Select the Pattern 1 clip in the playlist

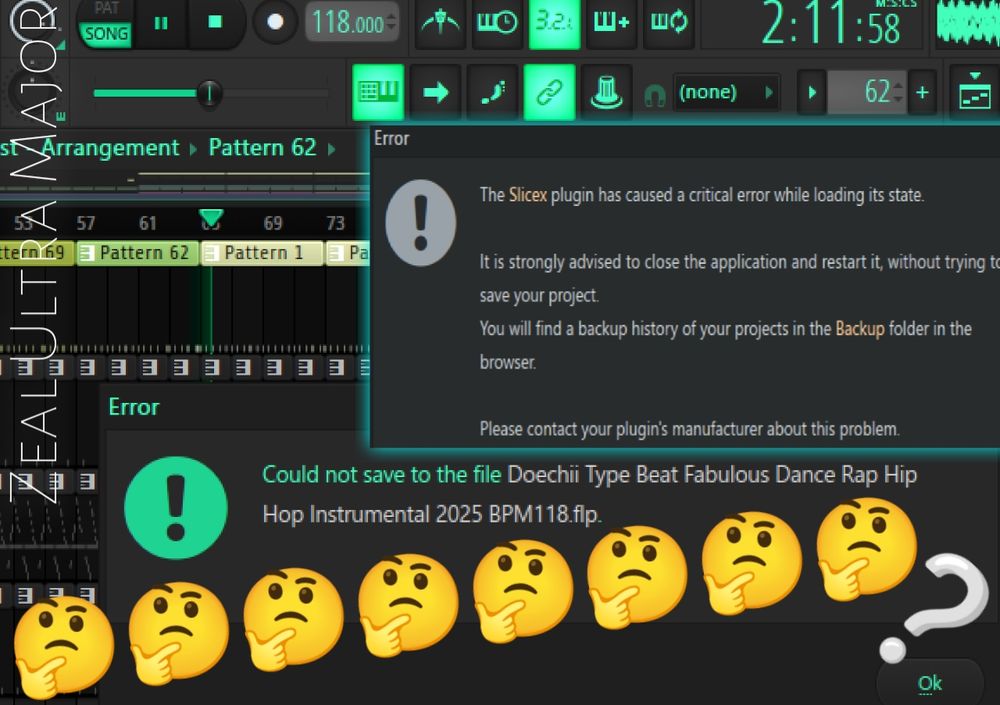[261, 253]
